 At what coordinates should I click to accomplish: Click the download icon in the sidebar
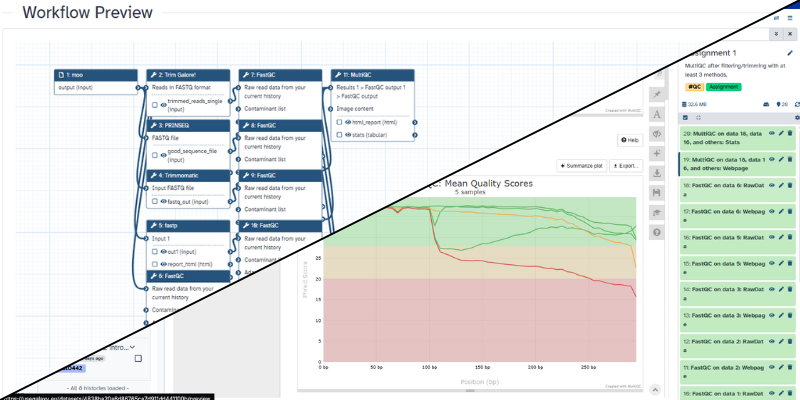click(657, 173)
